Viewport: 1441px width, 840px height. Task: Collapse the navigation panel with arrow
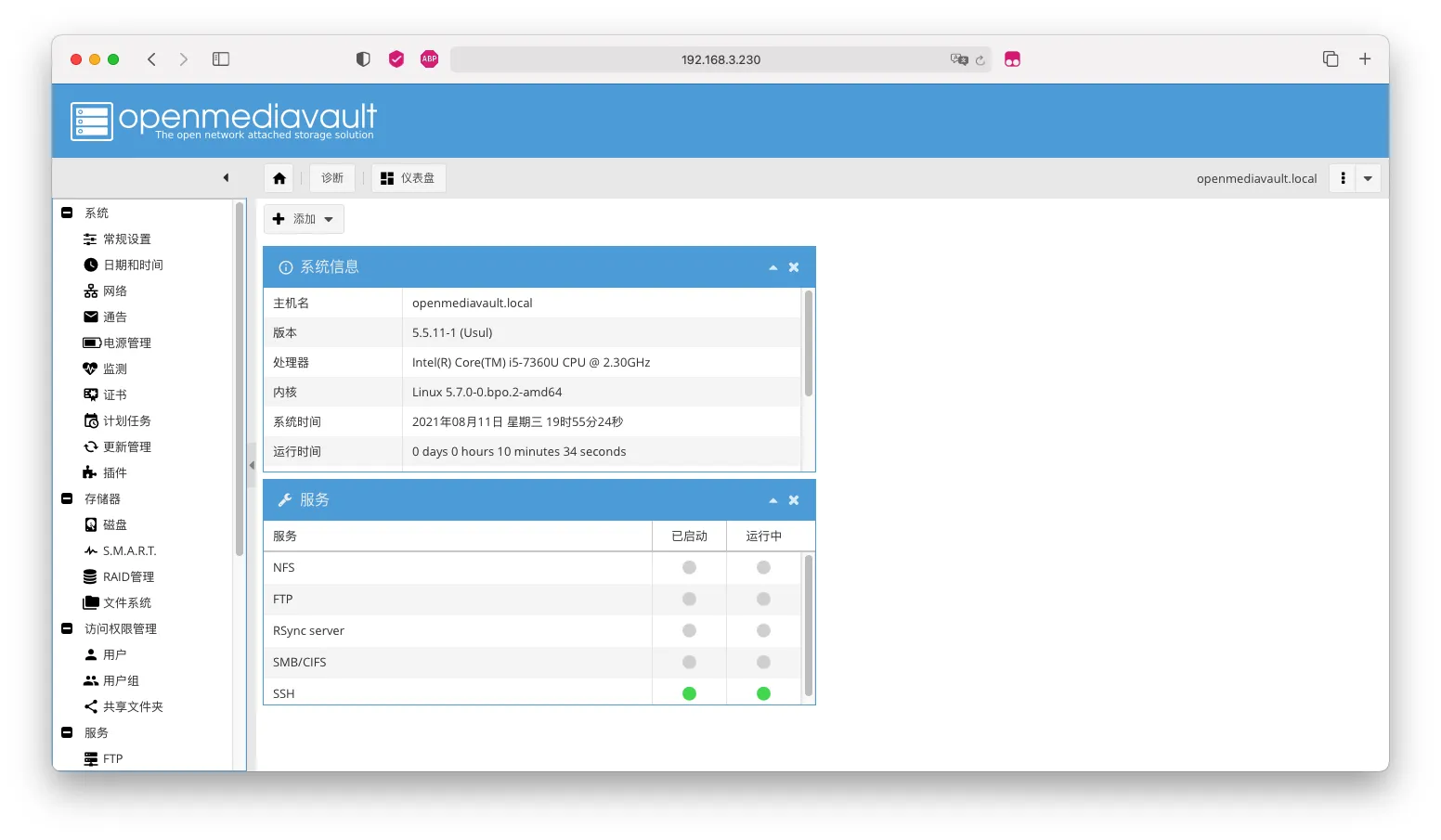pos(226,178)
